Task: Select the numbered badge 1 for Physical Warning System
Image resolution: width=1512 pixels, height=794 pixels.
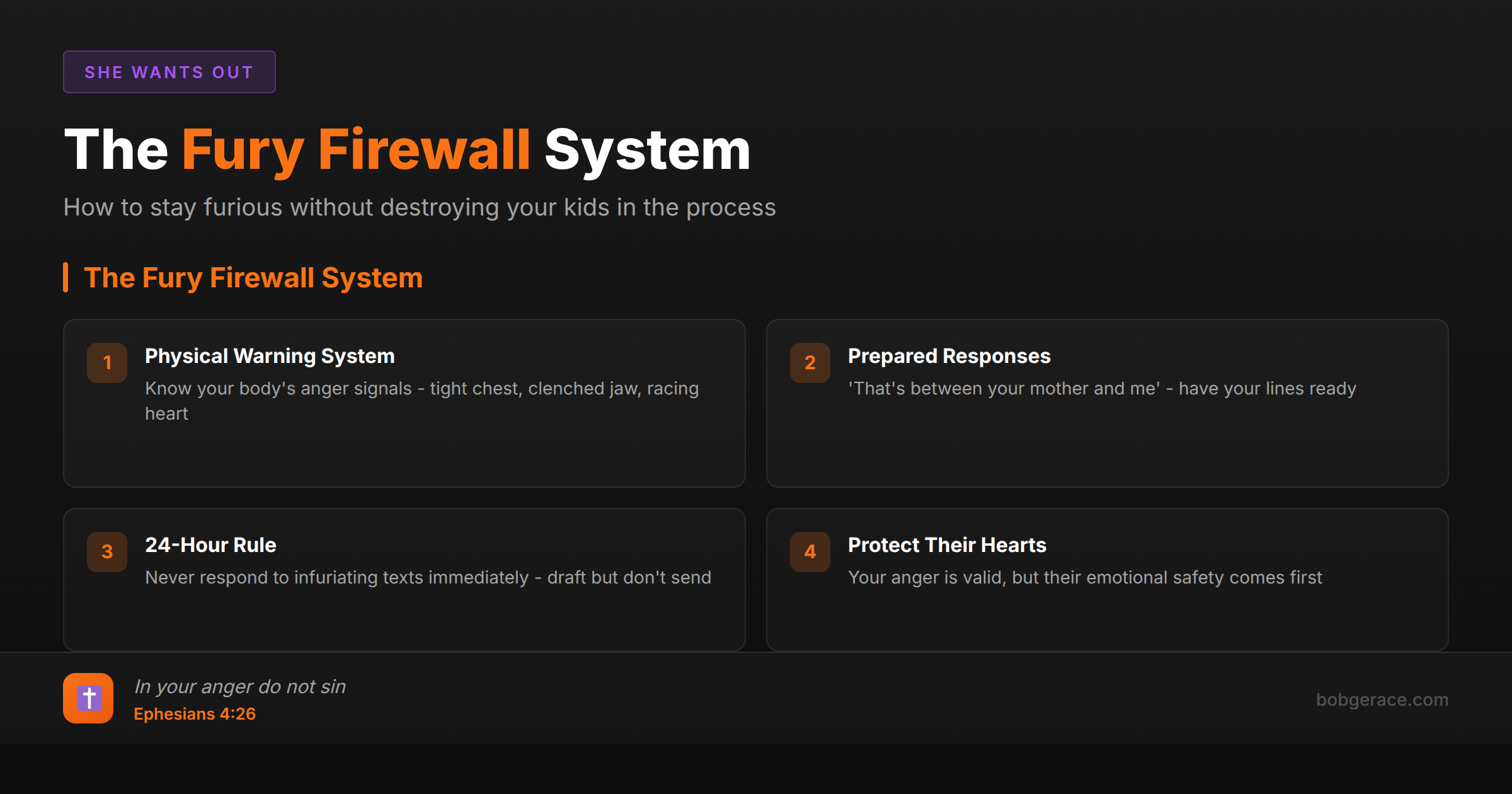Action: point(106,362)
